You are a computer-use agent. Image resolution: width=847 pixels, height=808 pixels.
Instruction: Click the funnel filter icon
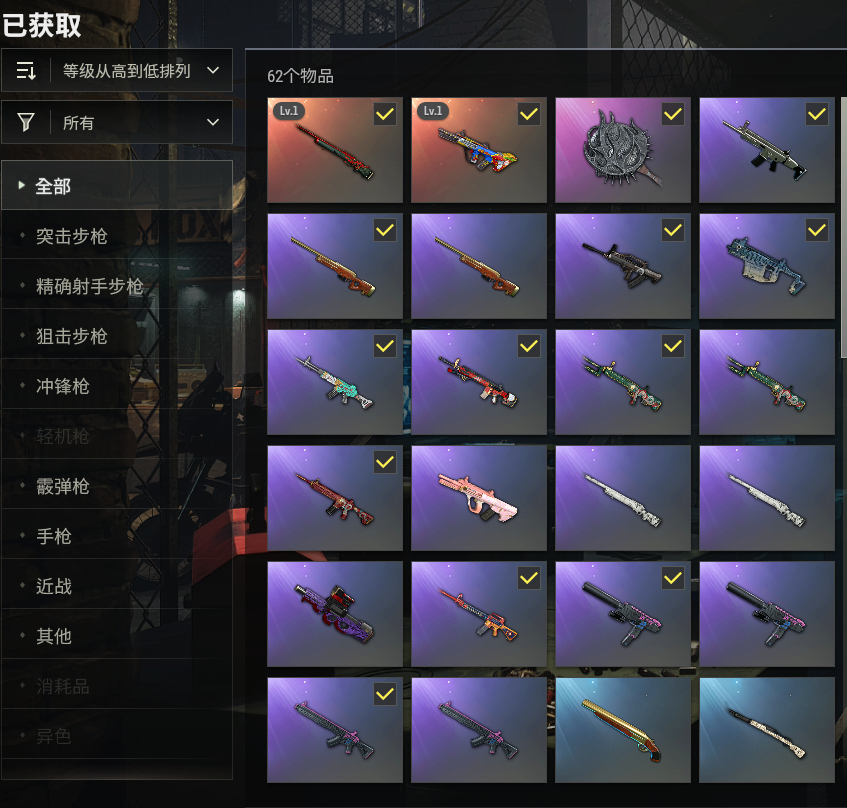click(26, 122)
